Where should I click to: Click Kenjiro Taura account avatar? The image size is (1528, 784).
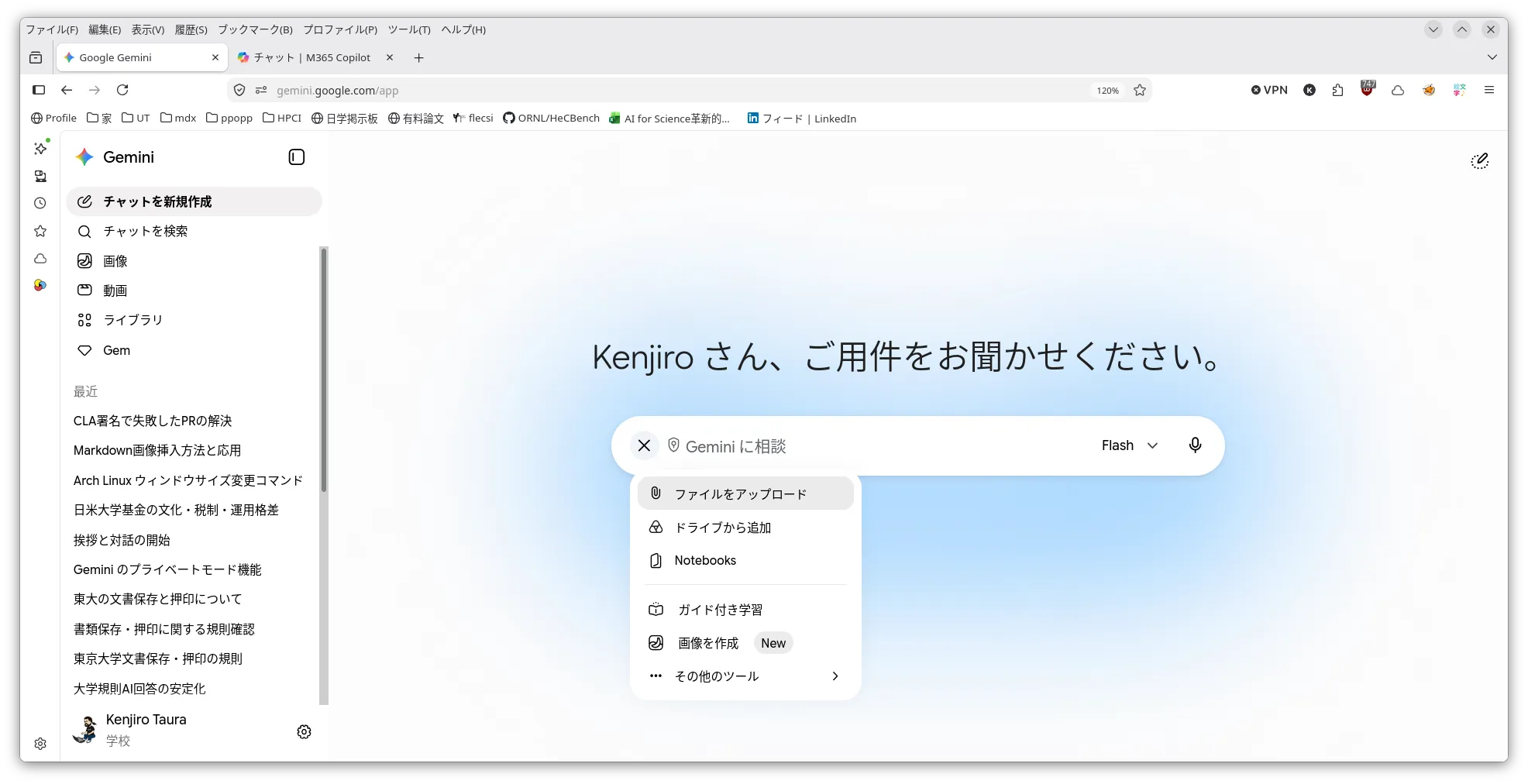click(84, 729)
